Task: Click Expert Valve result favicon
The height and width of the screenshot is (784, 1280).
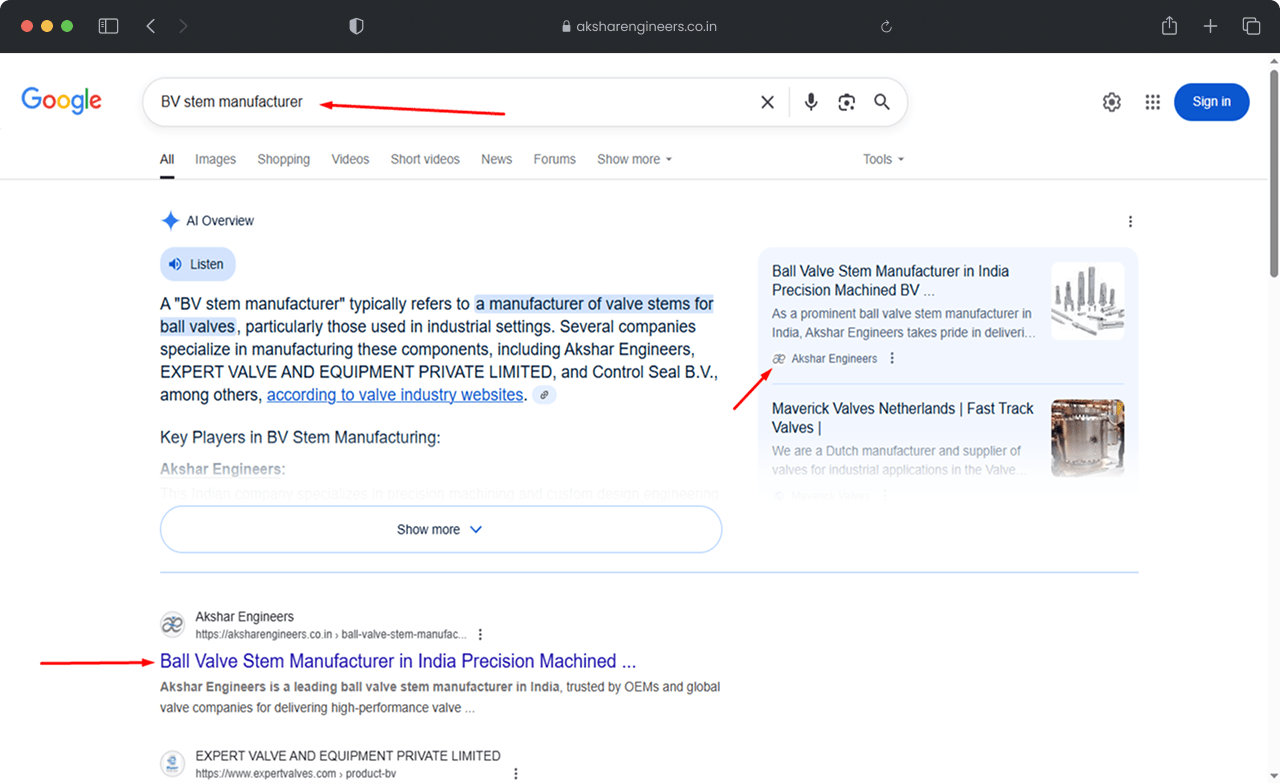Action: [x=173, y=764]
